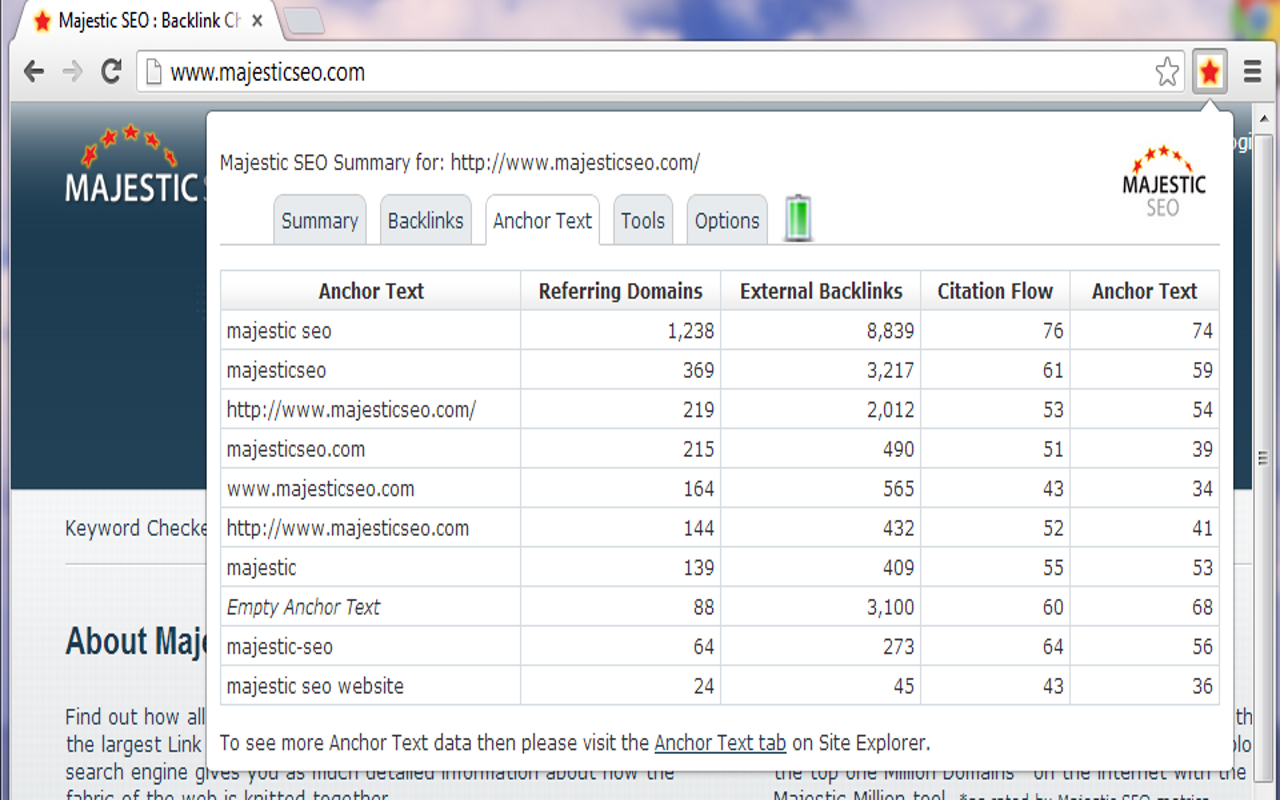Click the Majestic SEO logo in popup
The image size is (1280, 800).
[x=1164, y=181]
